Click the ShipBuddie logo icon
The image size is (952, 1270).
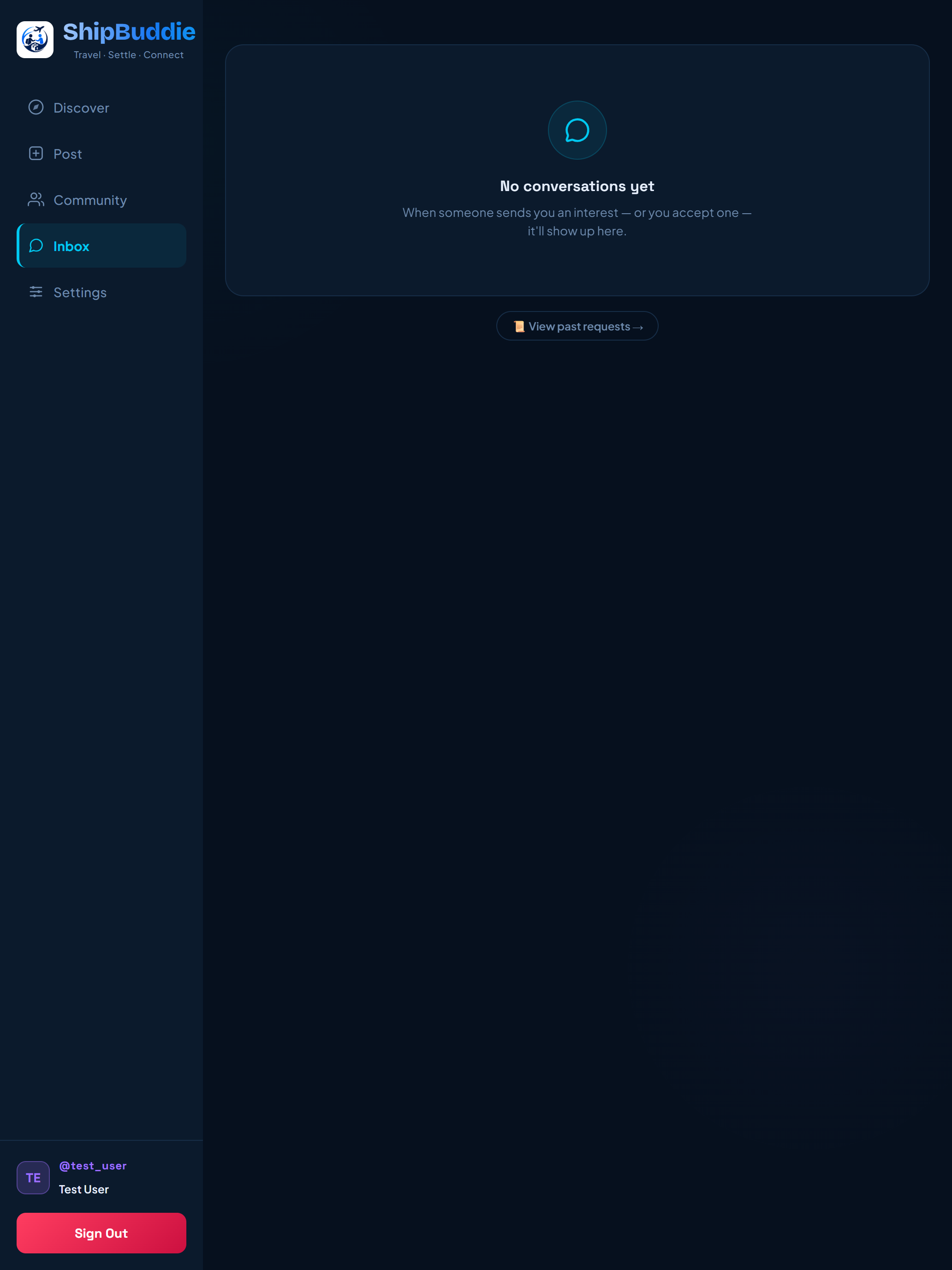35,40
